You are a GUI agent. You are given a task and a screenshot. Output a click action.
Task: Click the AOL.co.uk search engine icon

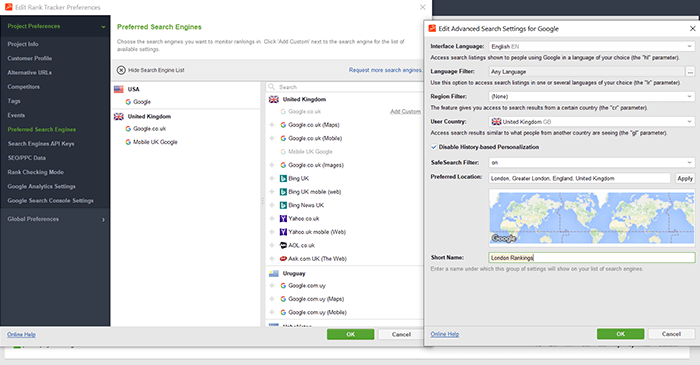coord(283,245)
